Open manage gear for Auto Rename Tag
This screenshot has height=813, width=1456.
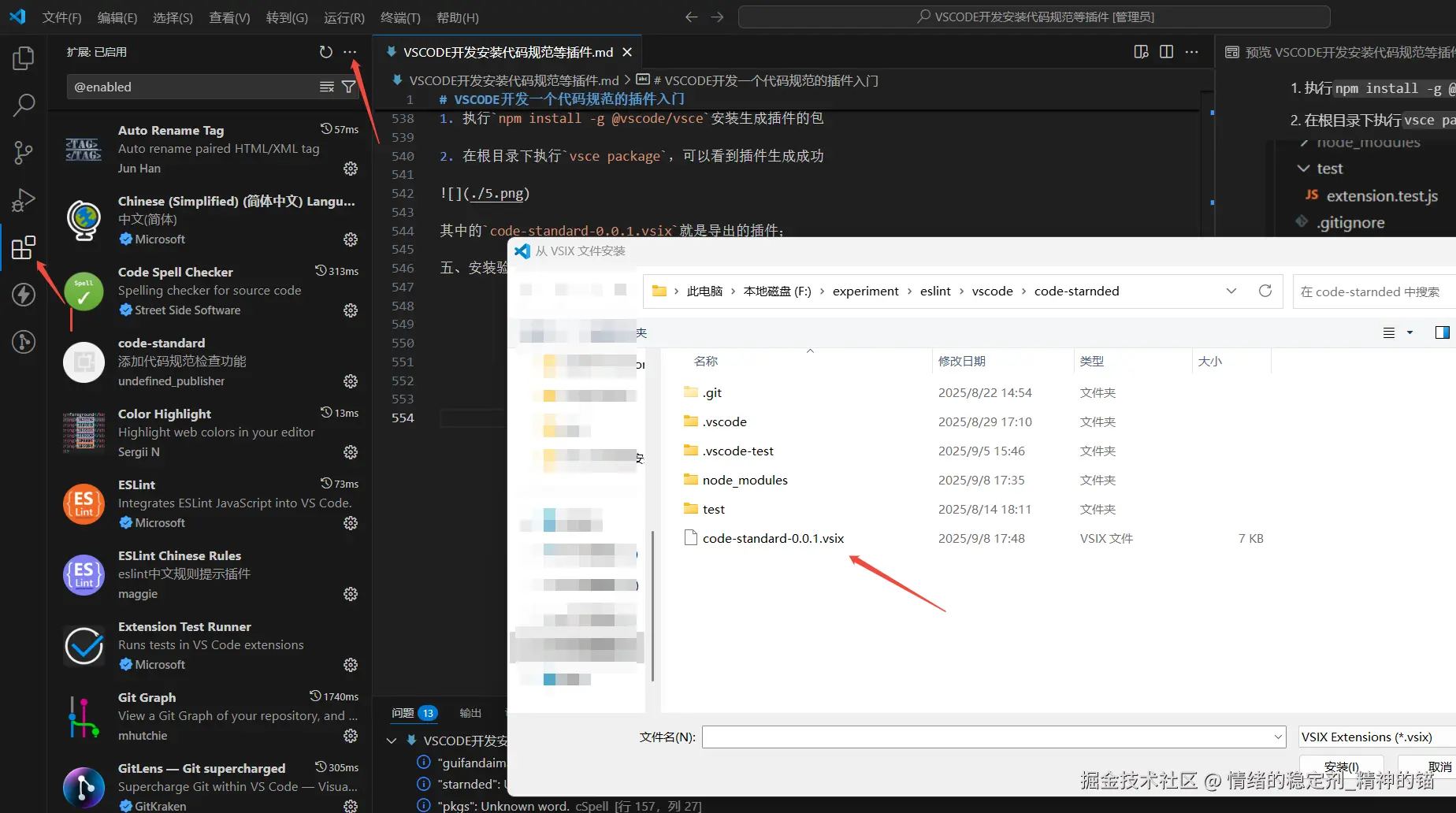(351, 169)
